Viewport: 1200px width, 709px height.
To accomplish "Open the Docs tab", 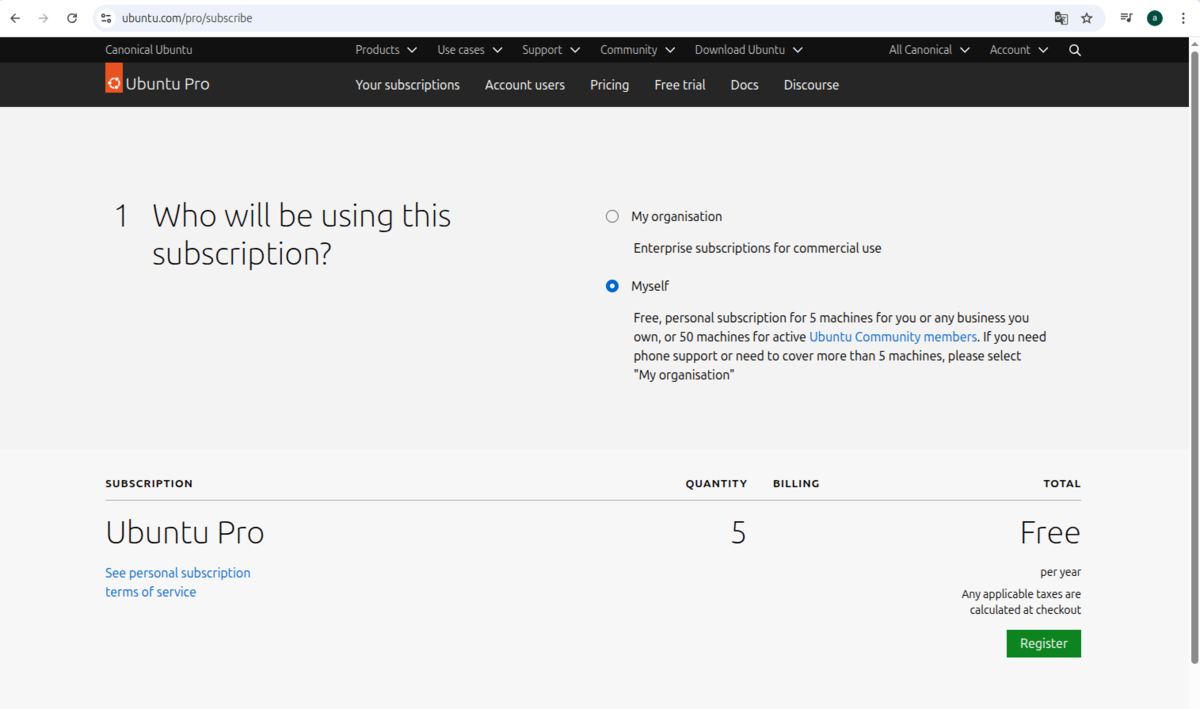I will coord(745,85).
